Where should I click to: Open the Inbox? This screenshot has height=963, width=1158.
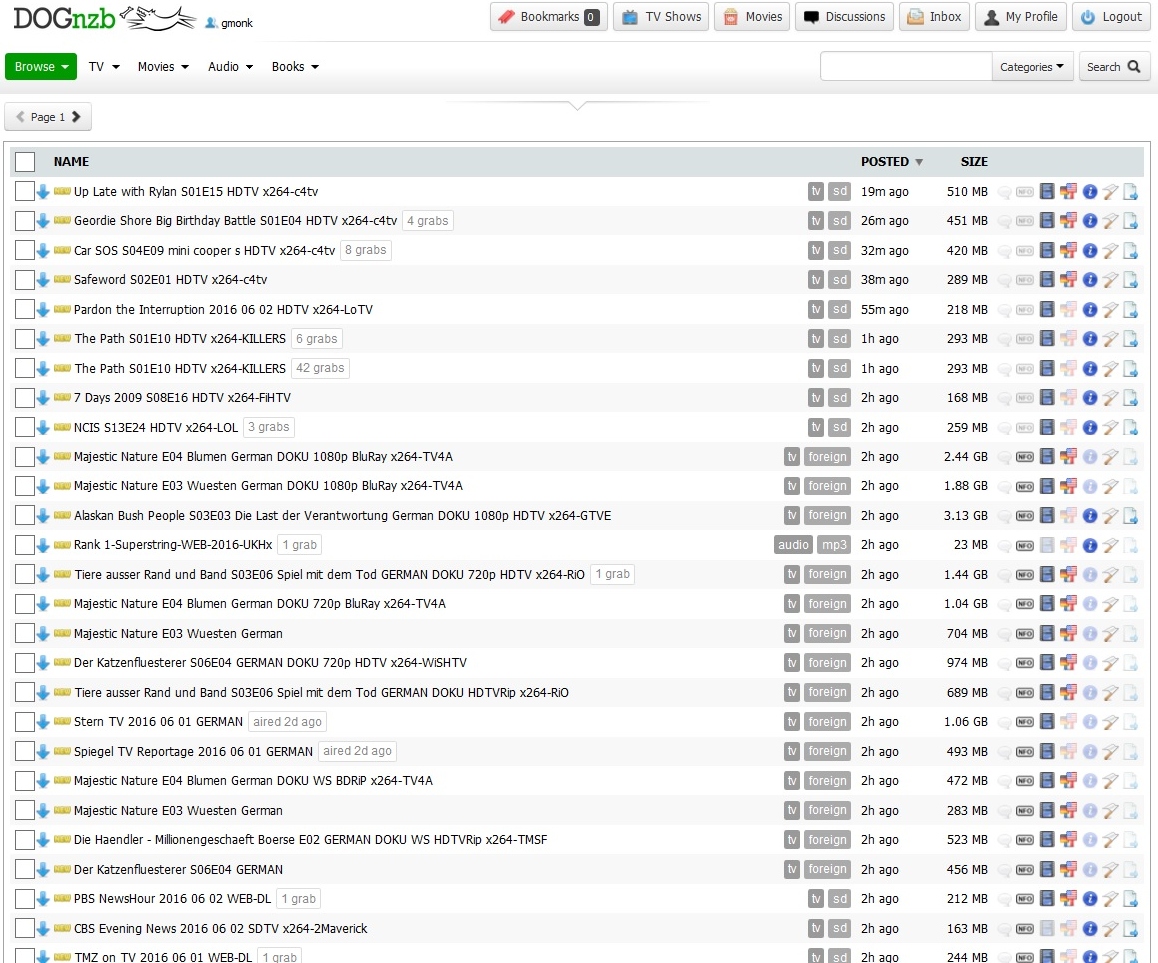pos(934,16)
